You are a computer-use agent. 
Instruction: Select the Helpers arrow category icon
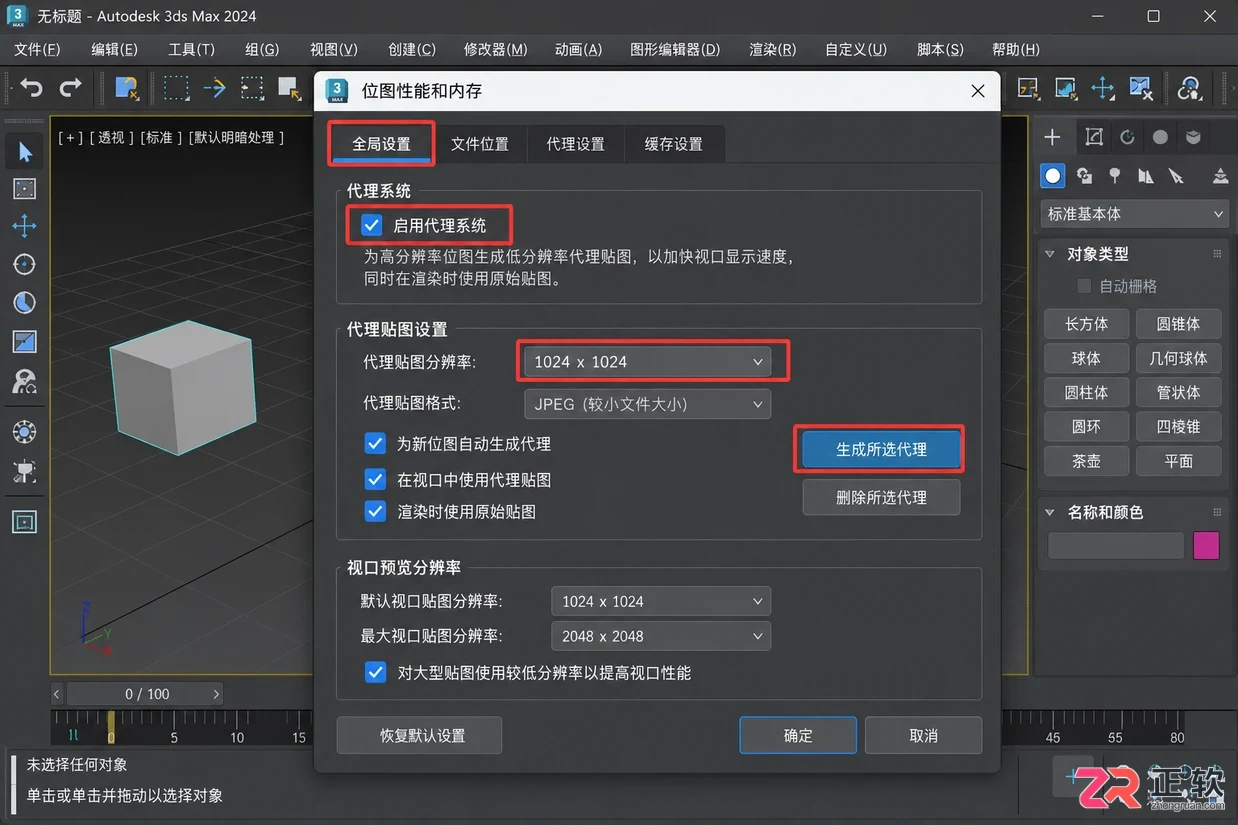tap(1176, 176)
